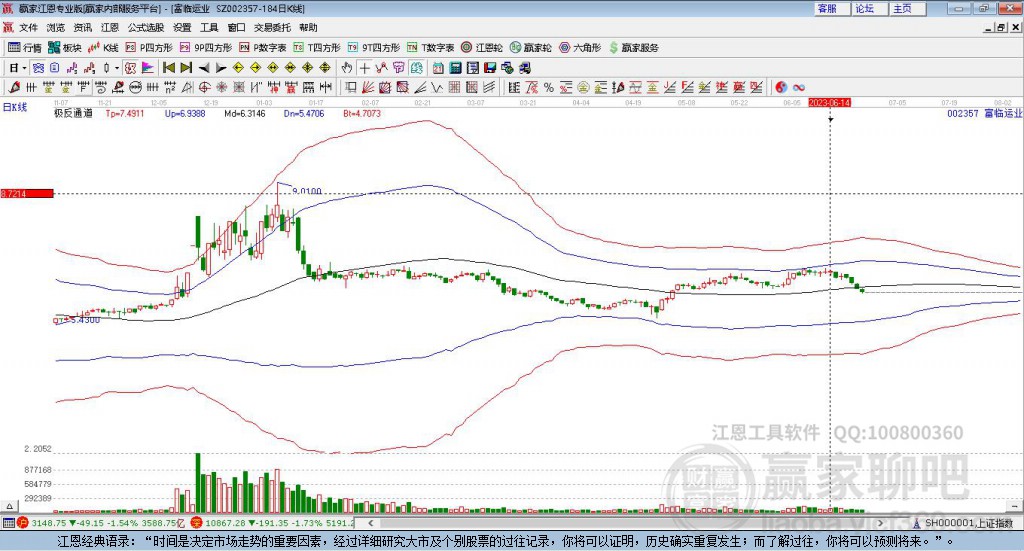
Task: Open the 设置 menu
Action: pos(182,27)
